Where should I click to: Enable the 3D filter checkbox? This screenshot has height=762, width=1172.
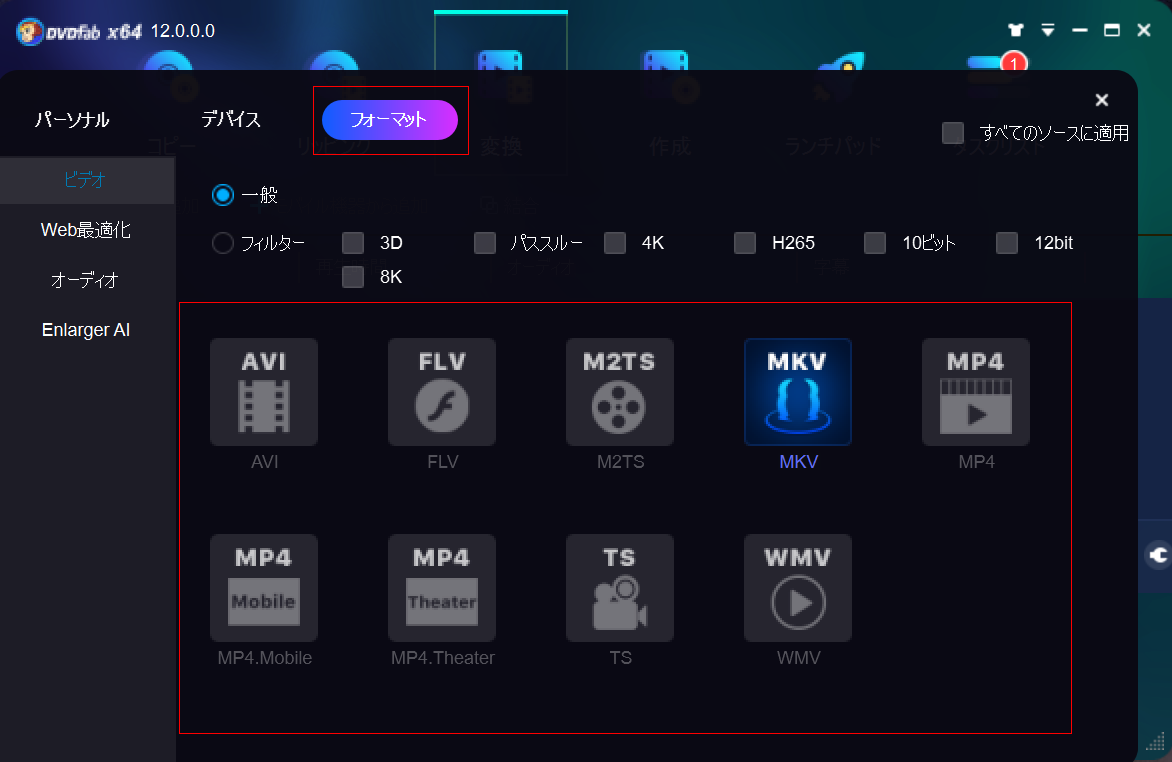[353, 243]
